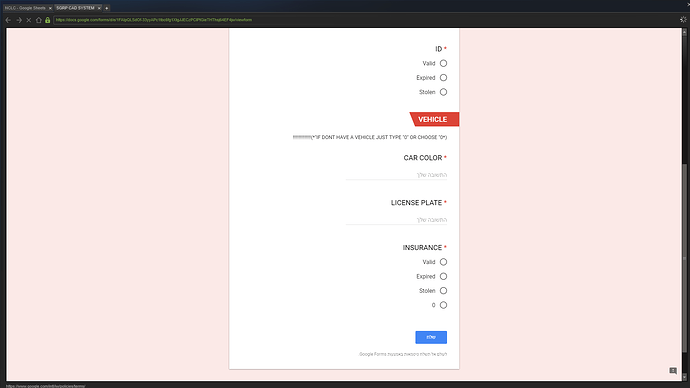
Task: Close the SGRP CAD SYSTEM tab
Action: tap(99, 8)
